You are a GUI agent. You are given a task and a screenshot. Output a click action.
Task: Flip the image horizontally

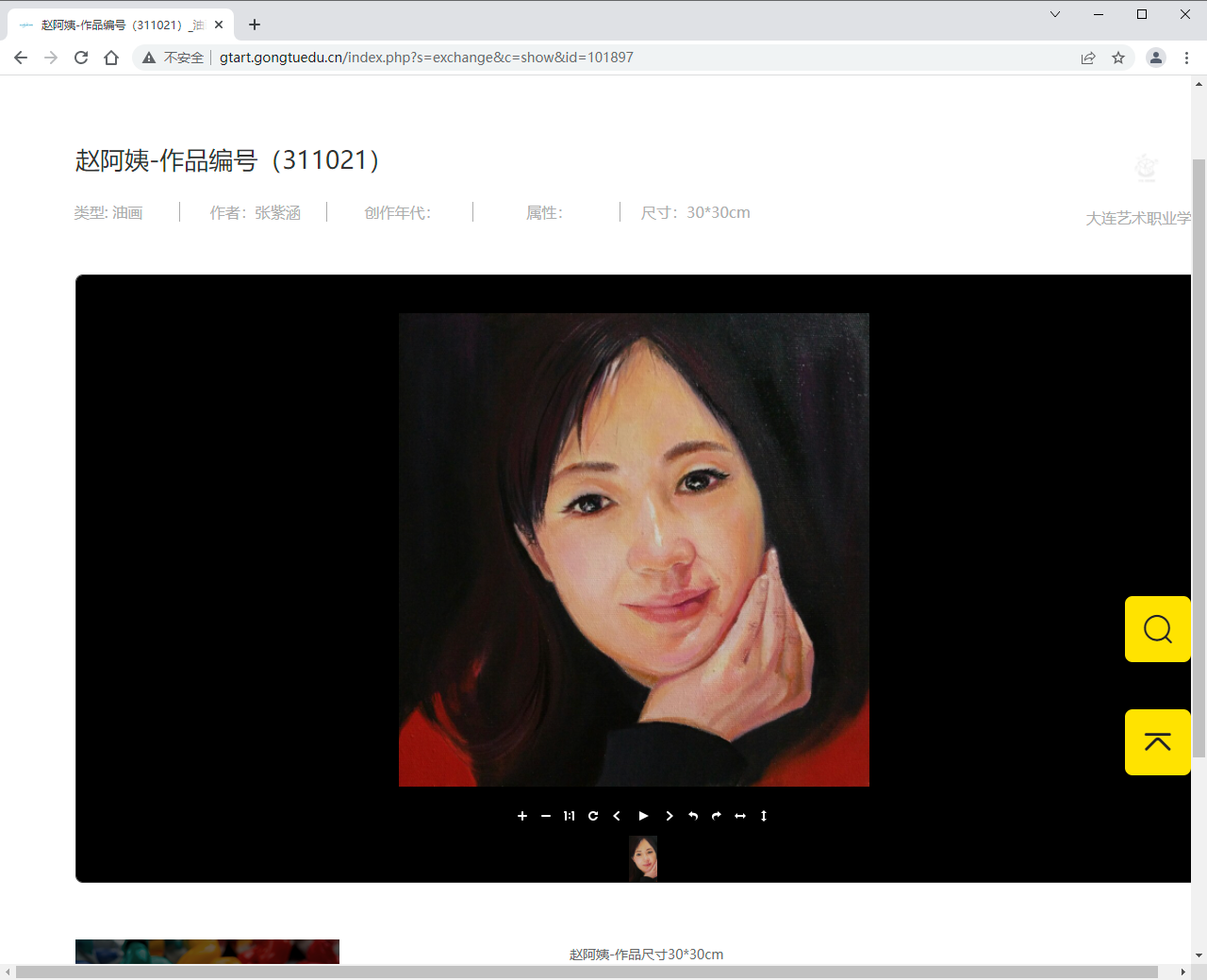click(740, 816)
